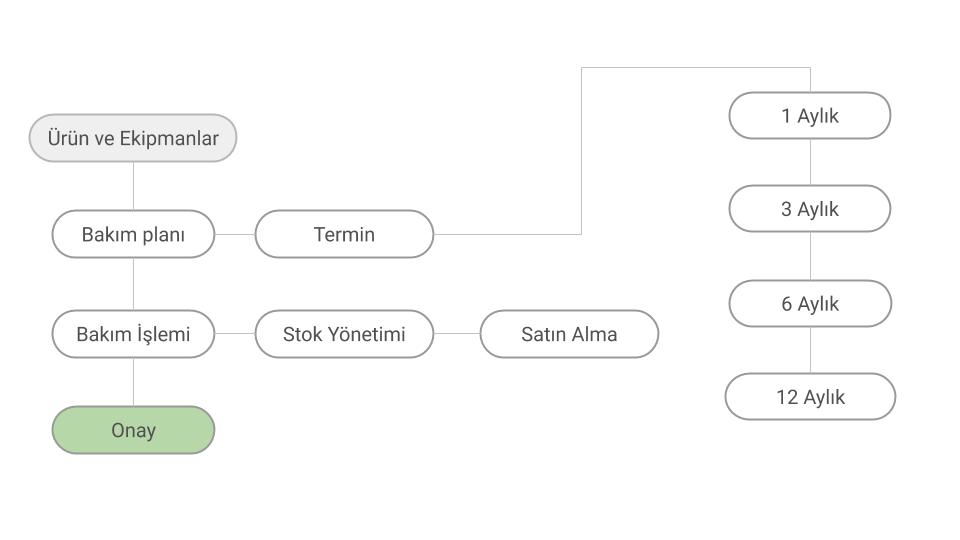The image size is (960, 540).
Task: Select the Ürün ve Ekipmanlar node
Action: click(133, 138)
